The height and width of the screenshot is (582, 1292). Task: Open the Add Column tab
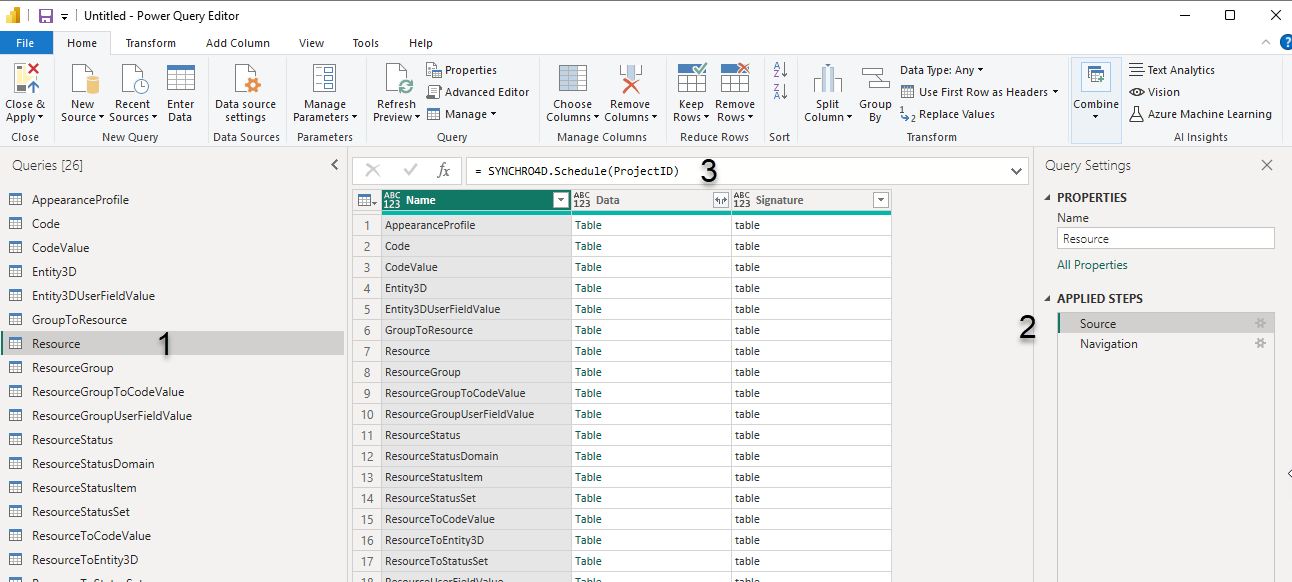coord(238,43)
